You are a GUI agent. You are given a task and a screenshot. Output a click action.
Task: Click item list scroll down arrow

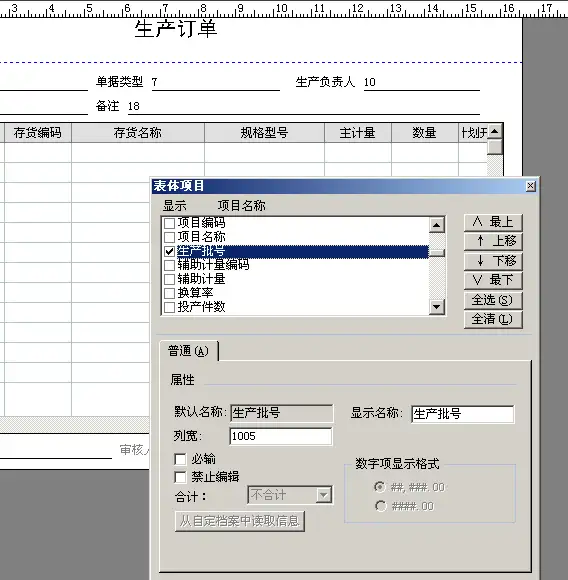(437, 307)
